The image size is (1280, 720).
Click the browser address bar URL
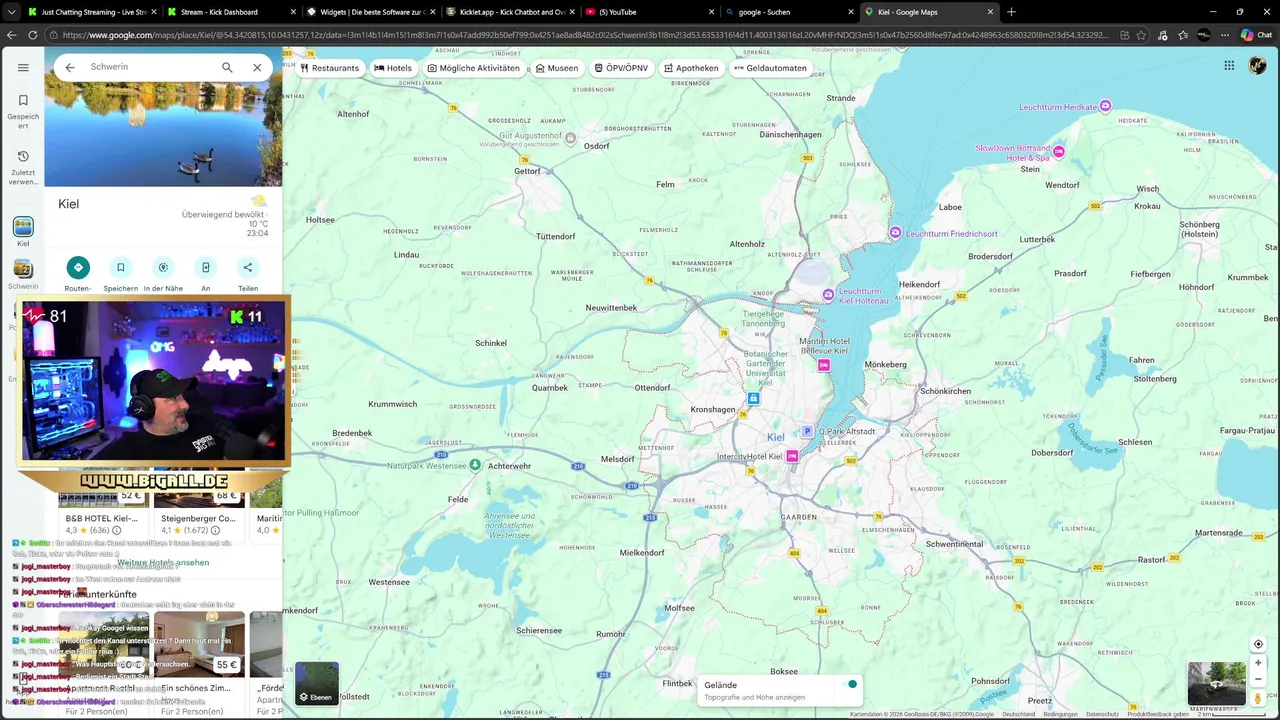[x=585, y=35]
